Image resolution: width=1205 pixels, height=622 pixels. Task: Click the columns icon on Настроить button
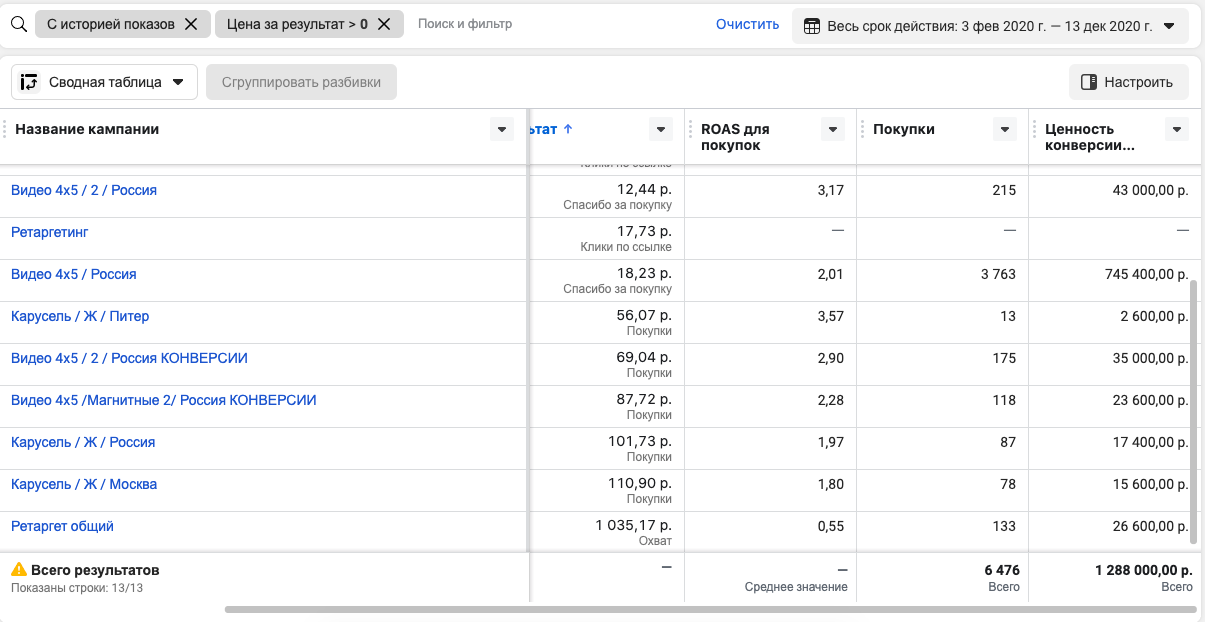coord(1090,82)
